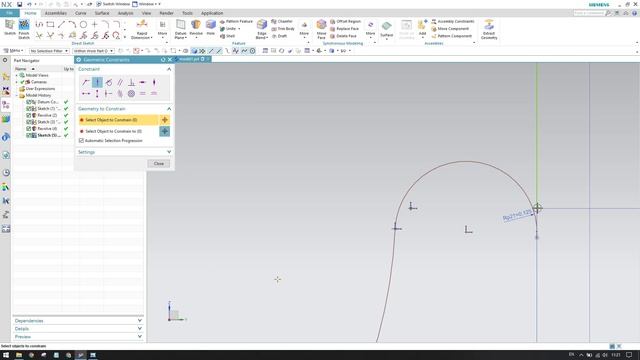Click the Assembly Constraints button
Image resolution: width=640 pixels, height=360 pixels.
pyautogui.click(x=453, y=21)
